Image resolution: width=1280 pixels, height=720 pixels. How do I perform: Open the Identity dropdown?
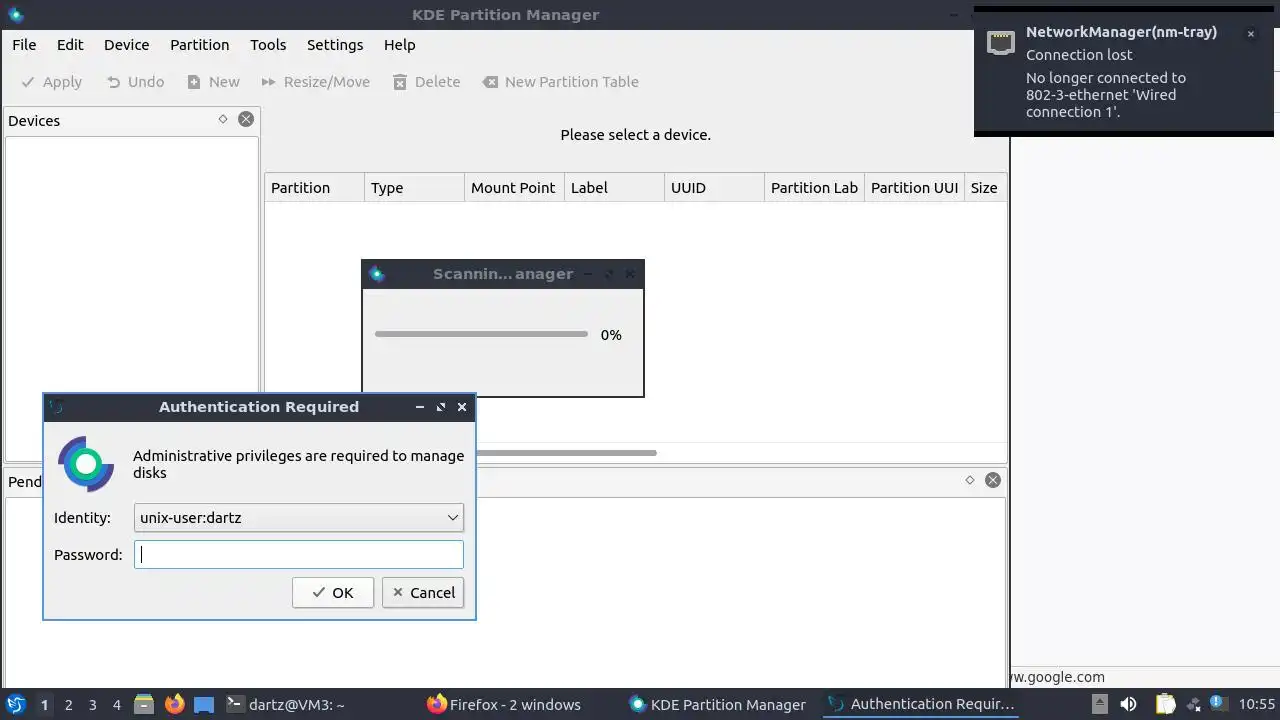click(299, 518)
